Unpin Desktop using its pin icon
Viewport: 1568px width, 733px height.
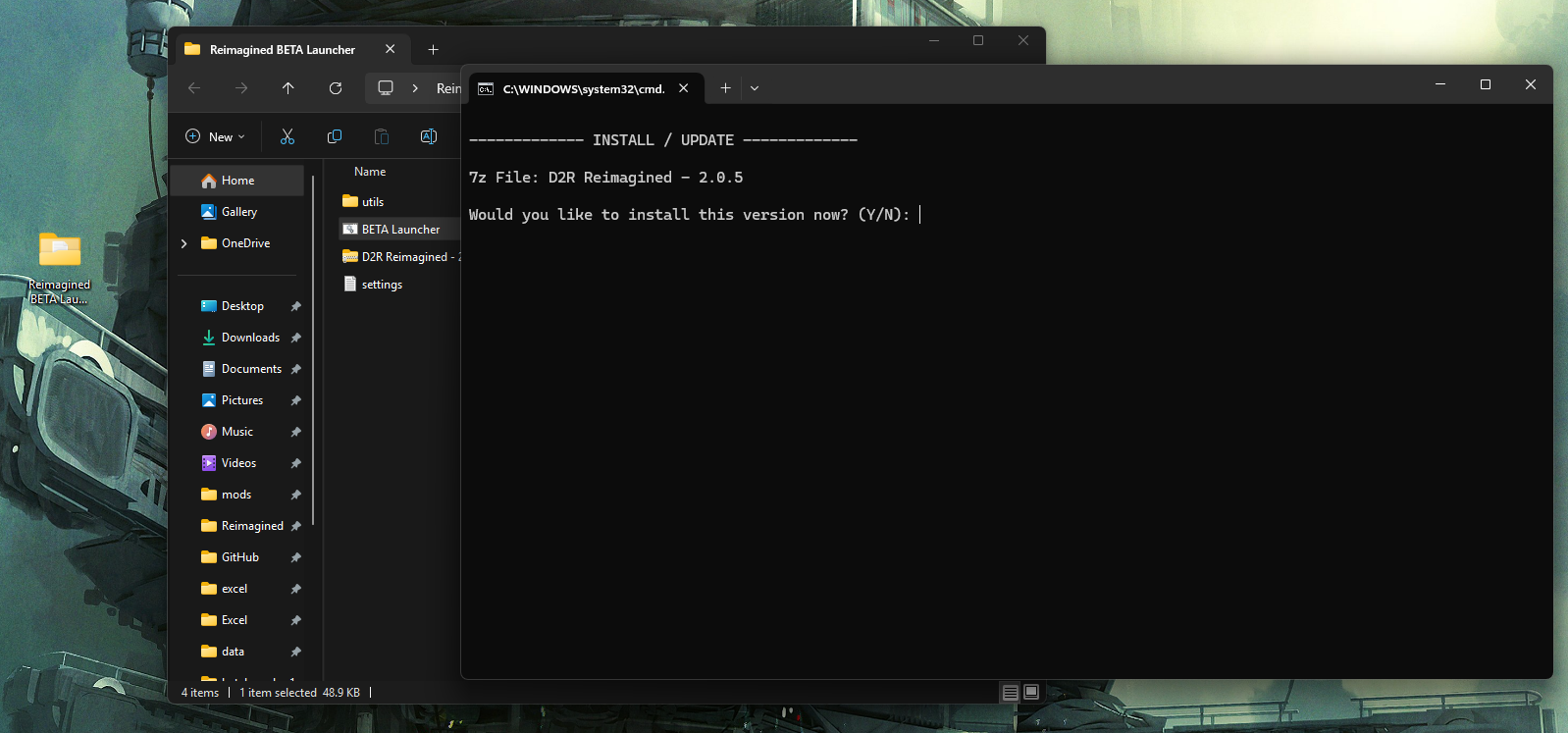tap(295, 306)
